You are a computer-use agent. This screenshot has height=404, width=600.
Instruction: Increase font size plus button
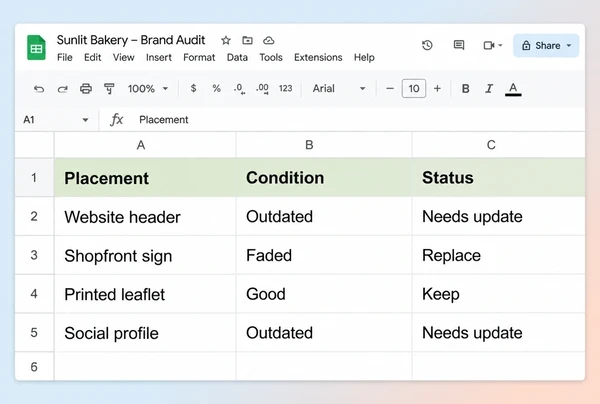[437, 89]
